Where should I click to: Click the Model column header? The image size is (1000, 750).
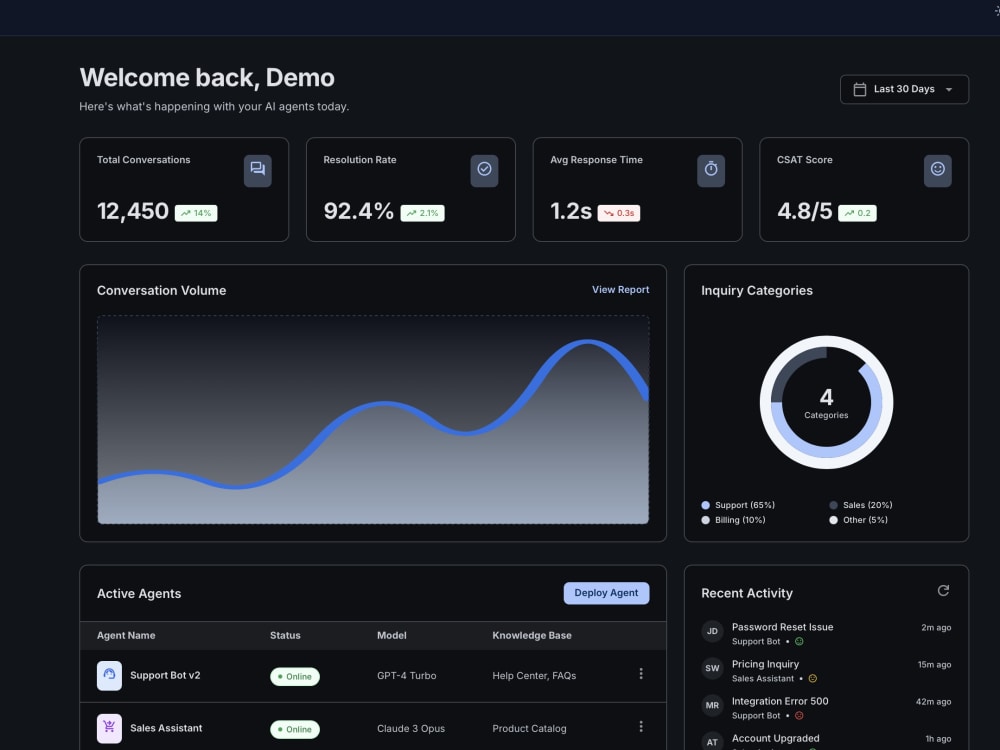(392, 635)
